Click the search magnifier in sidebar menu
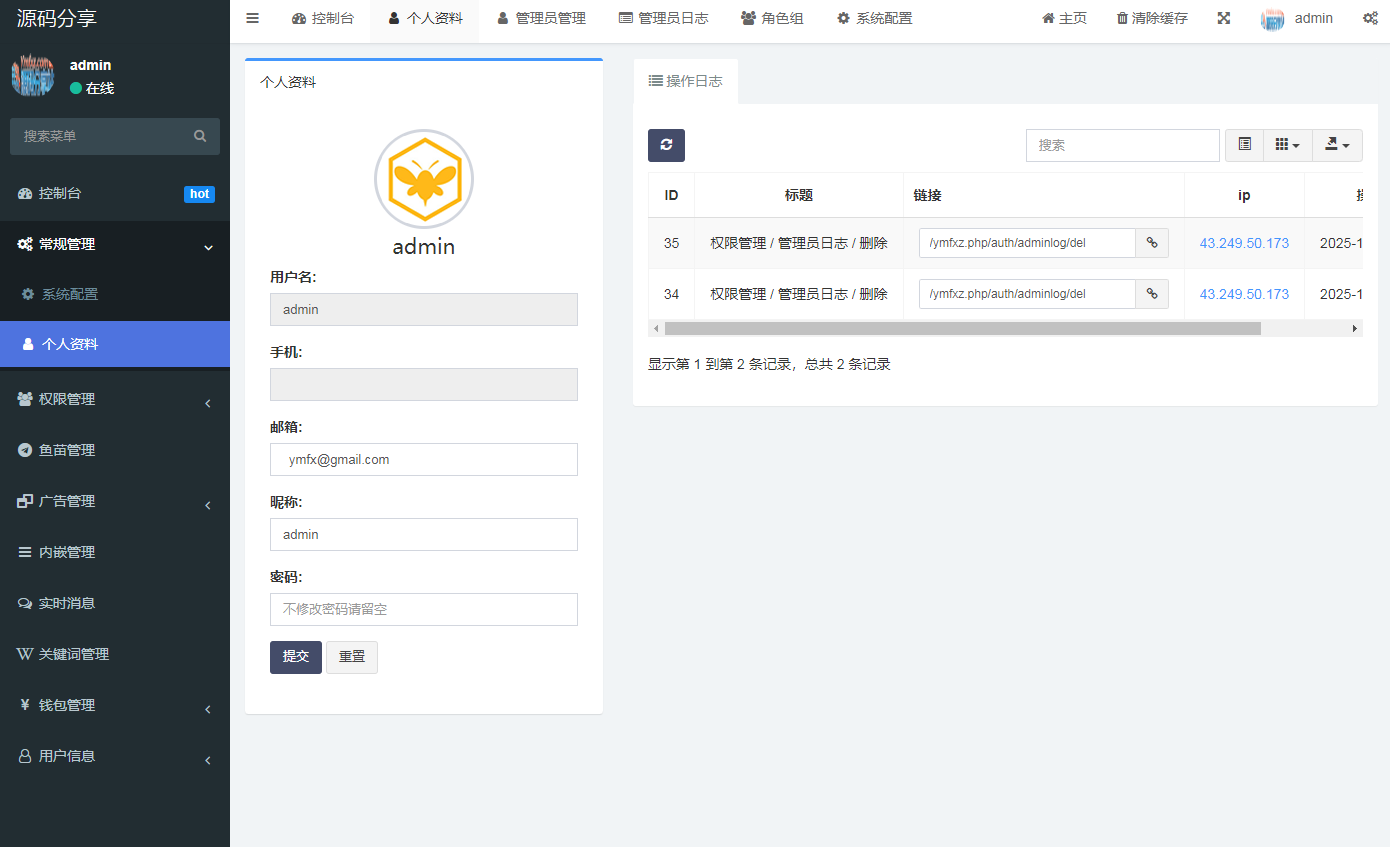This screenshot has height=847, width=1390. (200, 136)
